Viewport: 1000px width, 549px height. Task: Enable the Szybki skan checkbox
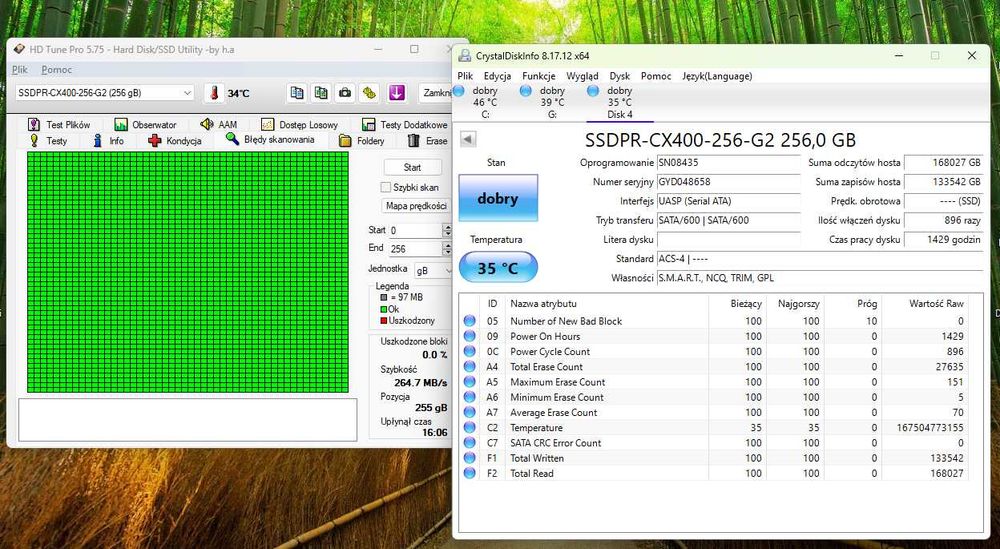[386, 187]
